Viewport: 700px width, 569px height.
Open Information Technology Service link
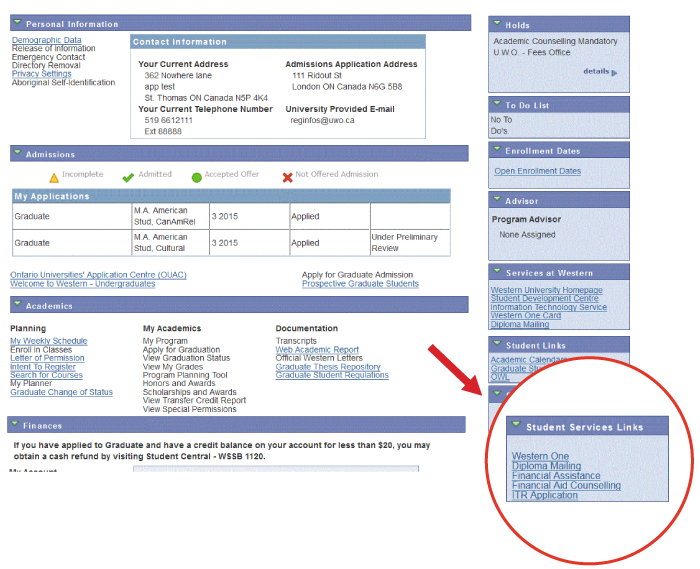[x=549, y=307]
